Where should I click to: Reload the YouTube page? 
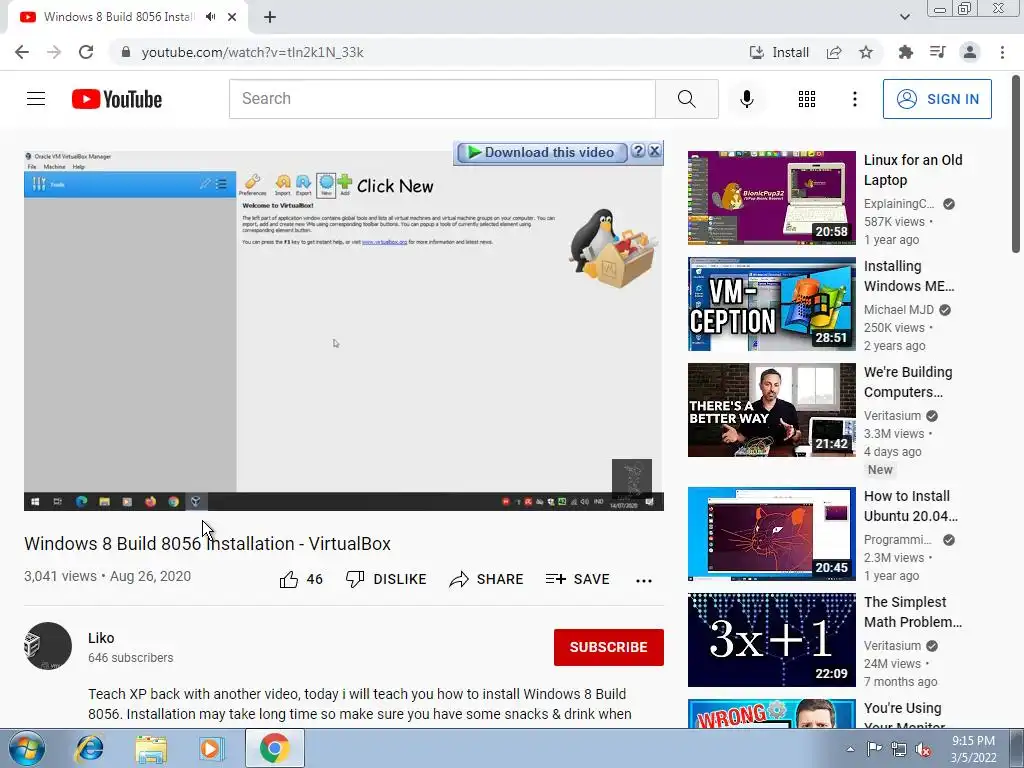point(86,52)
